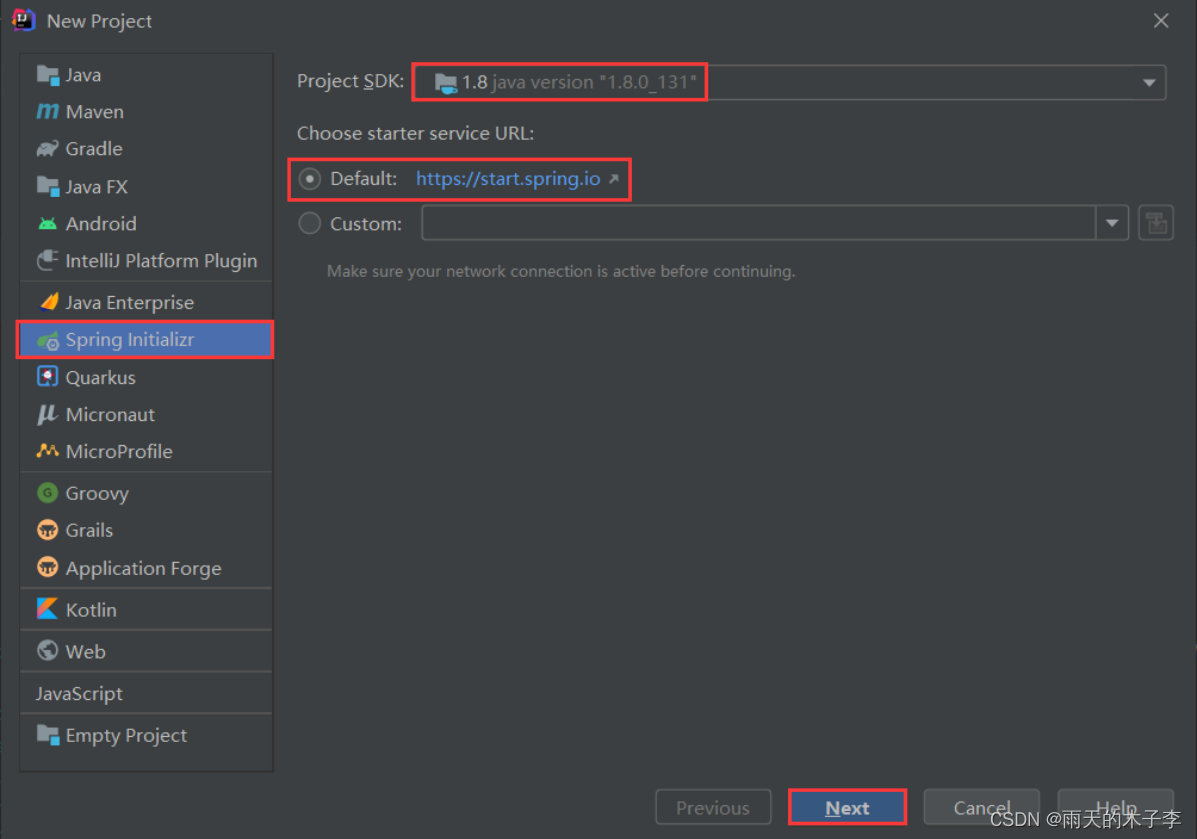Click the Spring Initializr leaf icon

48,340
